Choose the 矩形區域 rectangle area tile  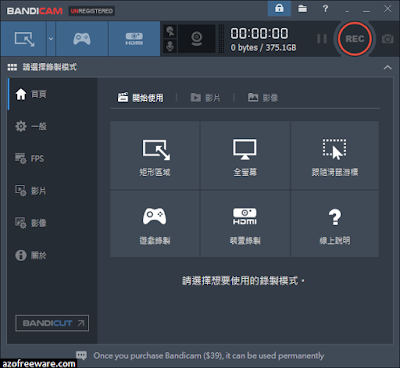pyautogui.click(x=155, y=155)
